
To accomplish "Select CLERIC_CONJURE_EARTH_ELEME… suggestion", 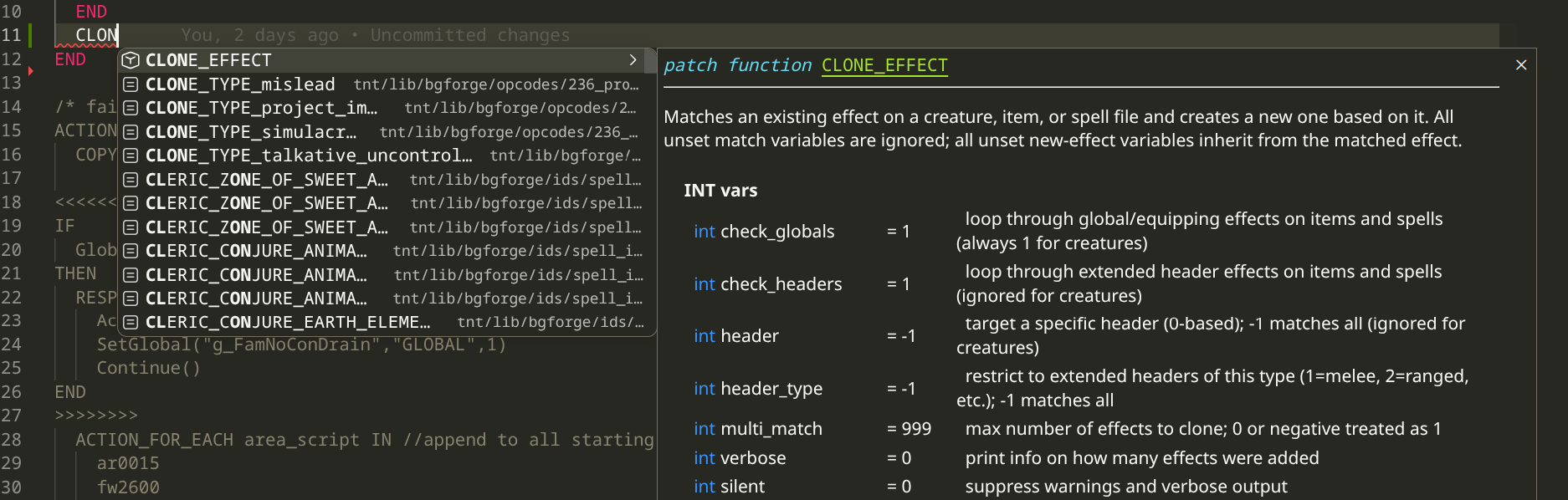I will (387, 322).
